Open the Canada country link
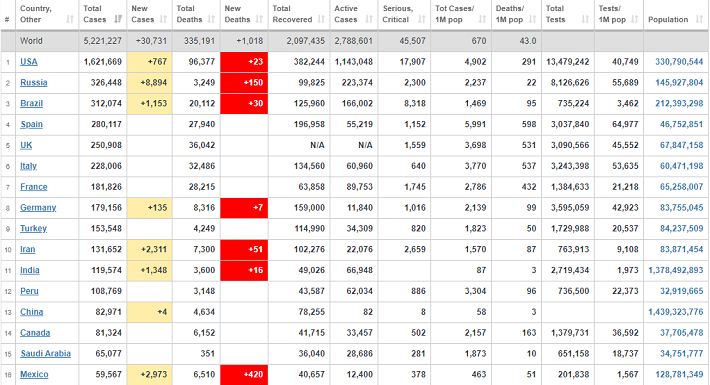Image resolution: width=710 pixels, height=385 pixels. point(35,332)
